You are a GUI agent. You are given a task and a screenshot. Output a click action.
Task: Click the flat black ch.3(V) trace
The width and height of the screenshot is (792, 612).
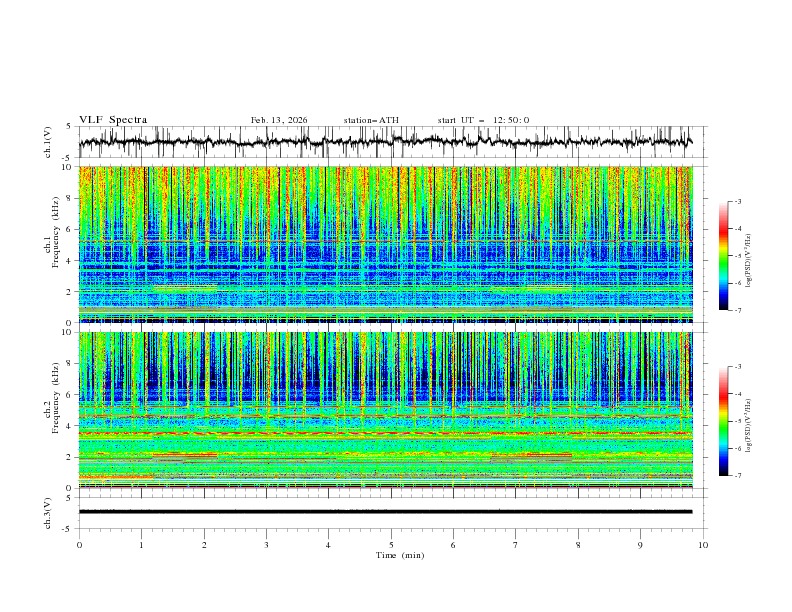pos(390,512)
